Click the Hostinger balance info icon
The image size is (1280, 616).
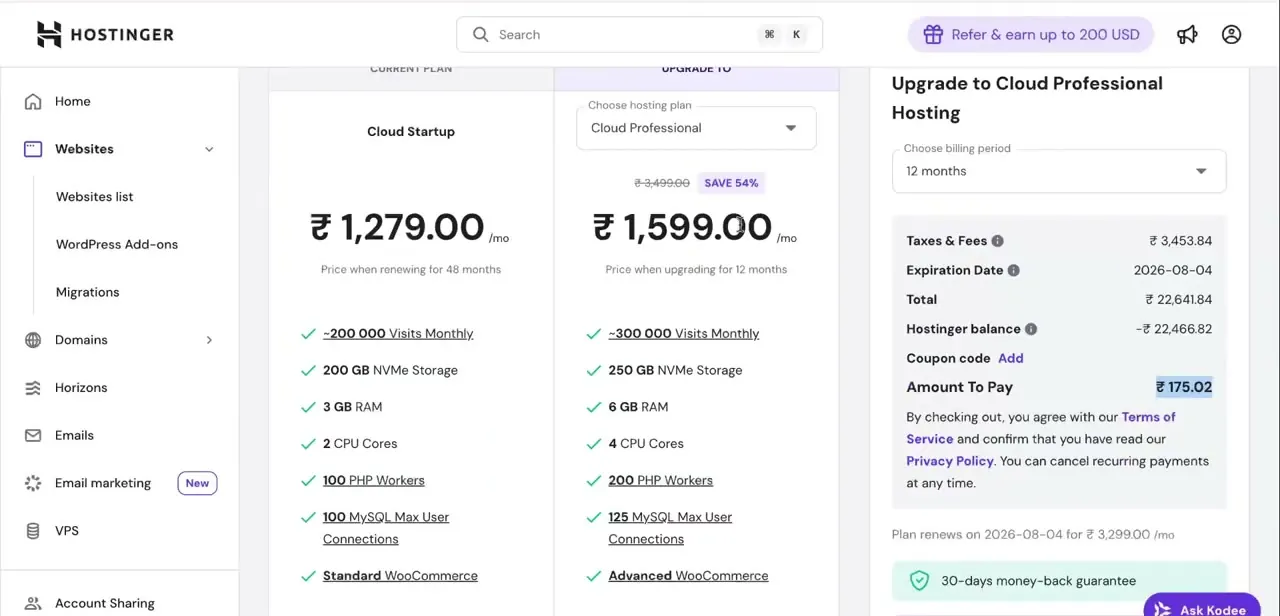(1031, 329)
